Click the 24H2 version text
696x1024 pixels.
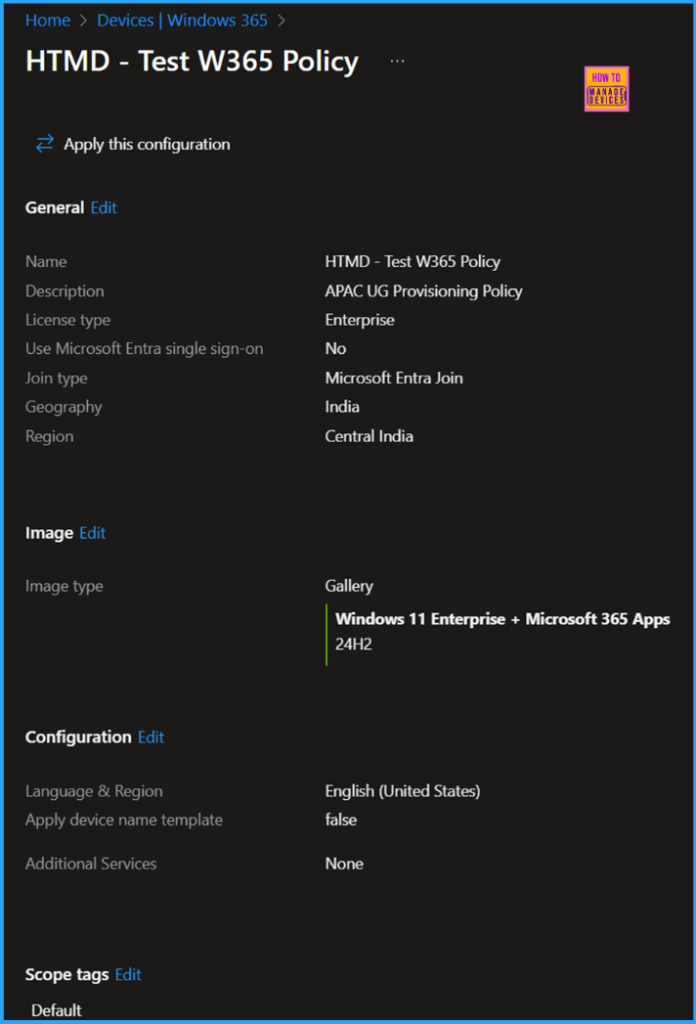tap(354, 645)
